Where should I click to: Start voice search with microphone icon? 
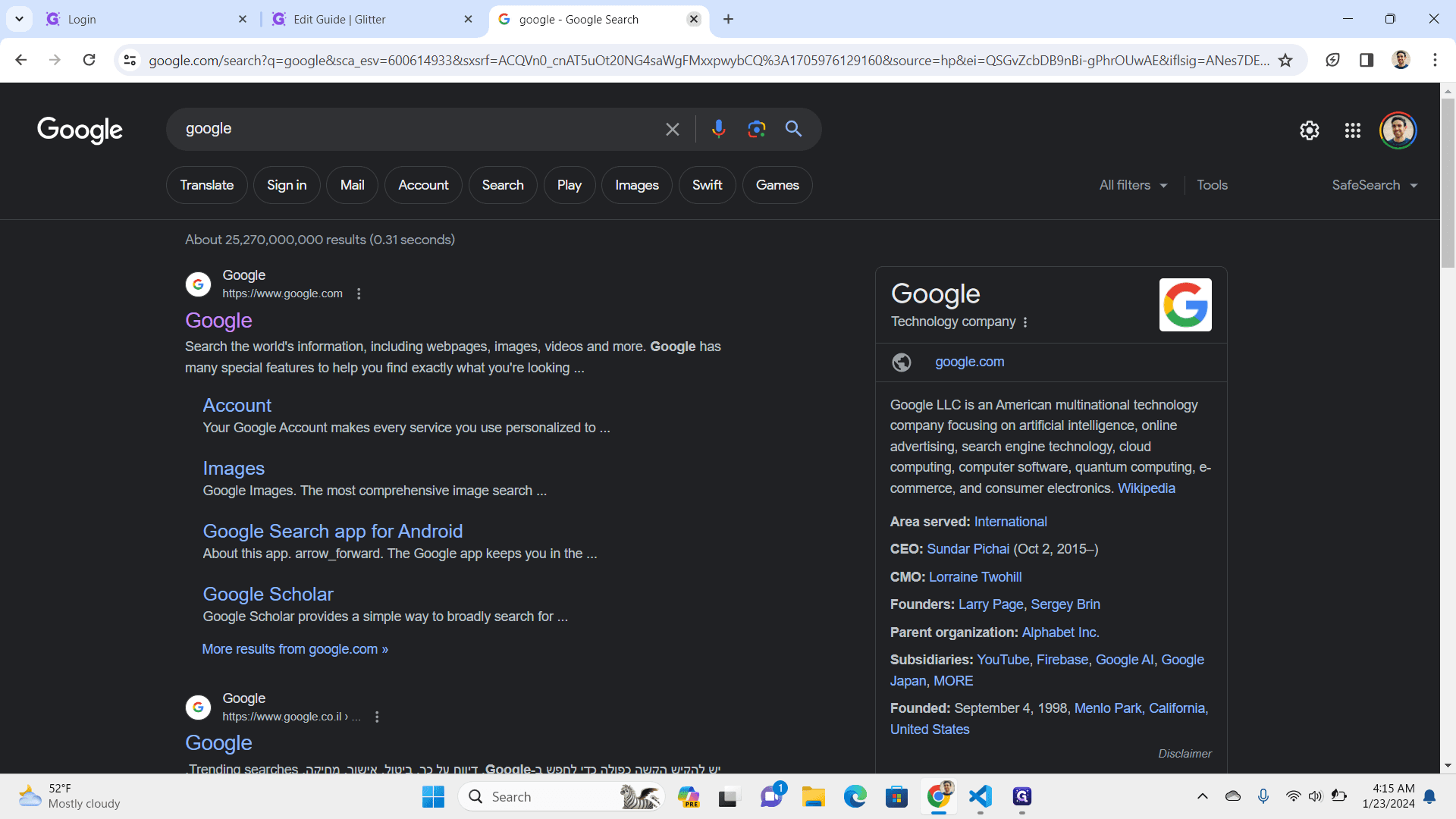pos(718,129)
